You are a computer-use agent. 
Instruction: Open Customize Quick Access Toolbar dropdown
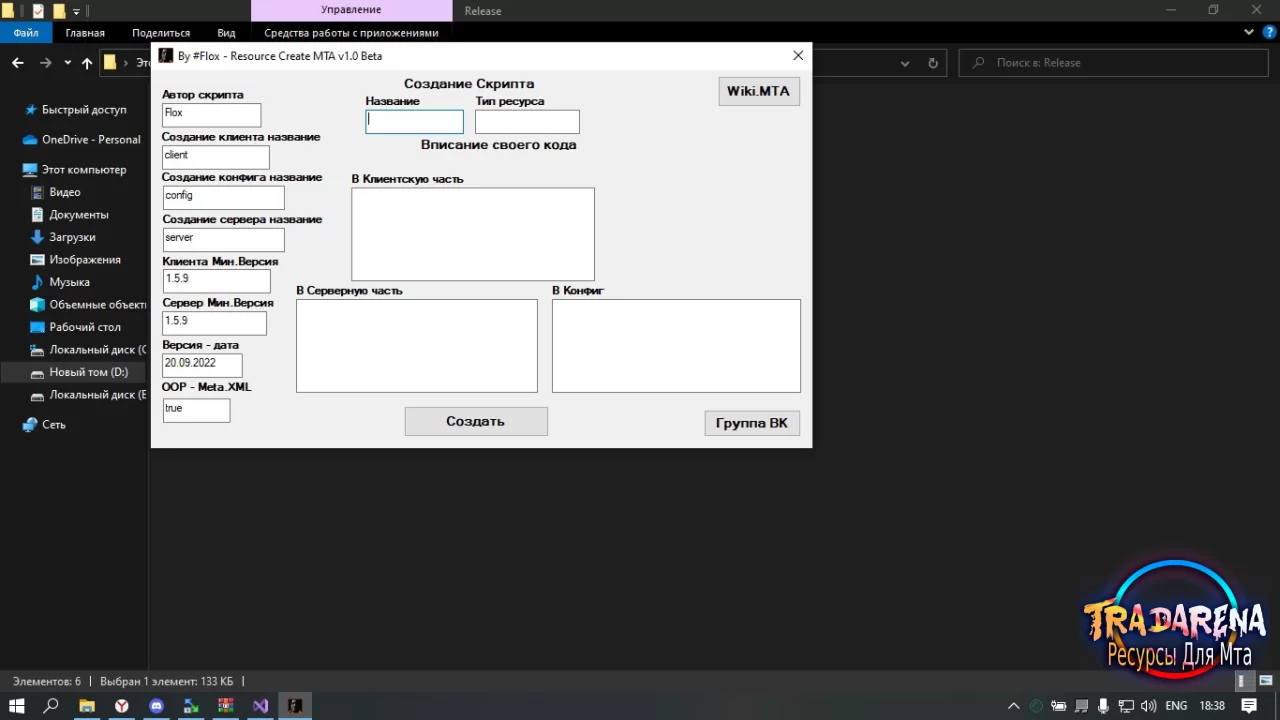coord(76,11)
